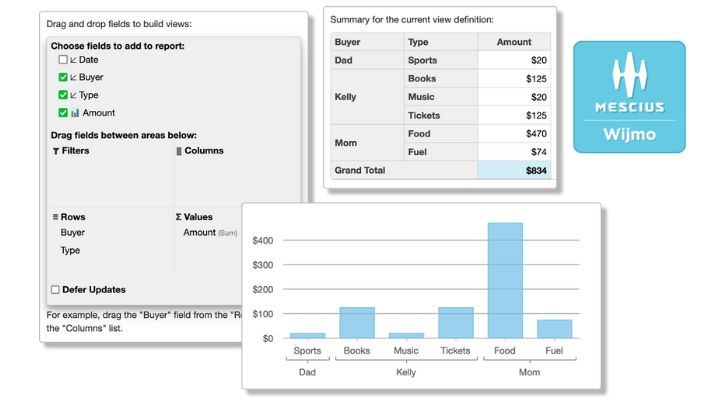This screenshot has height=400, width=718.
Task: Click the Filters funnel icon
Action: click(55, 151)
